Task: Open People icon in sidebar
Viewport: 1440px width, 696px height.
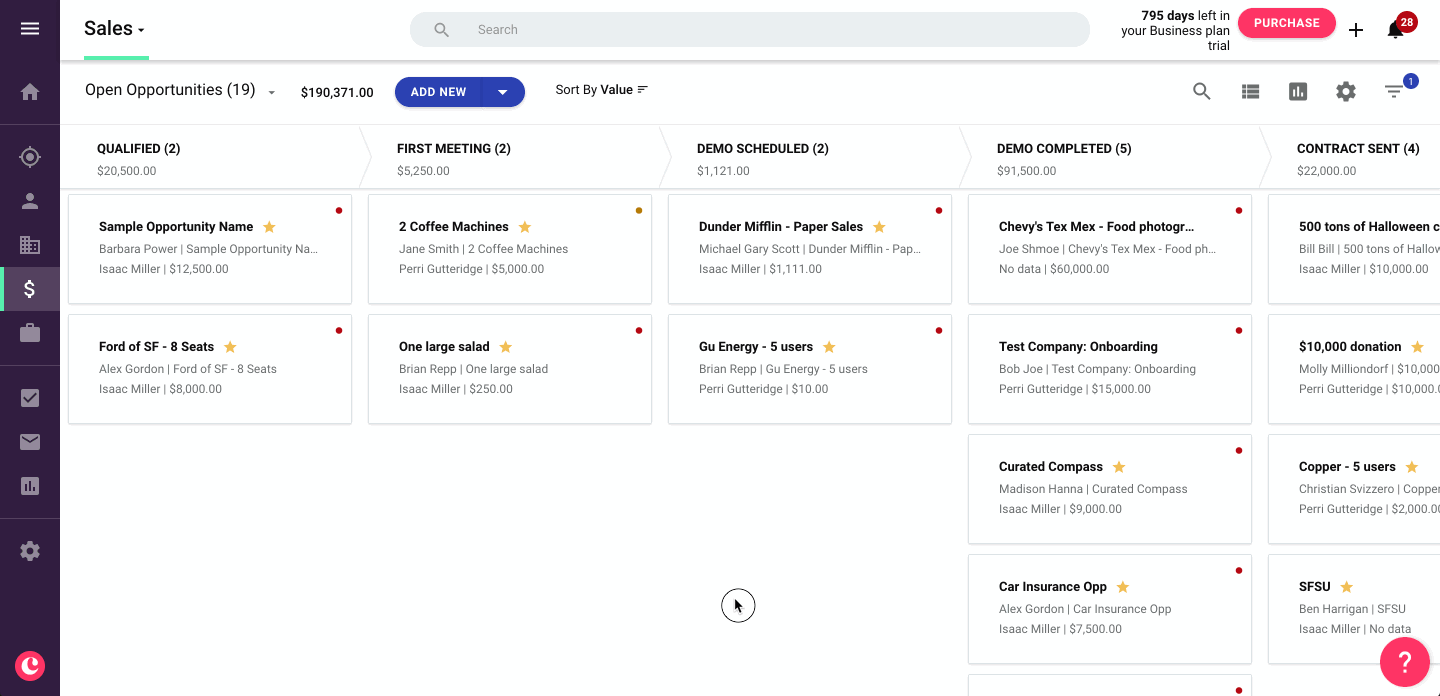Action: point(30,201)
